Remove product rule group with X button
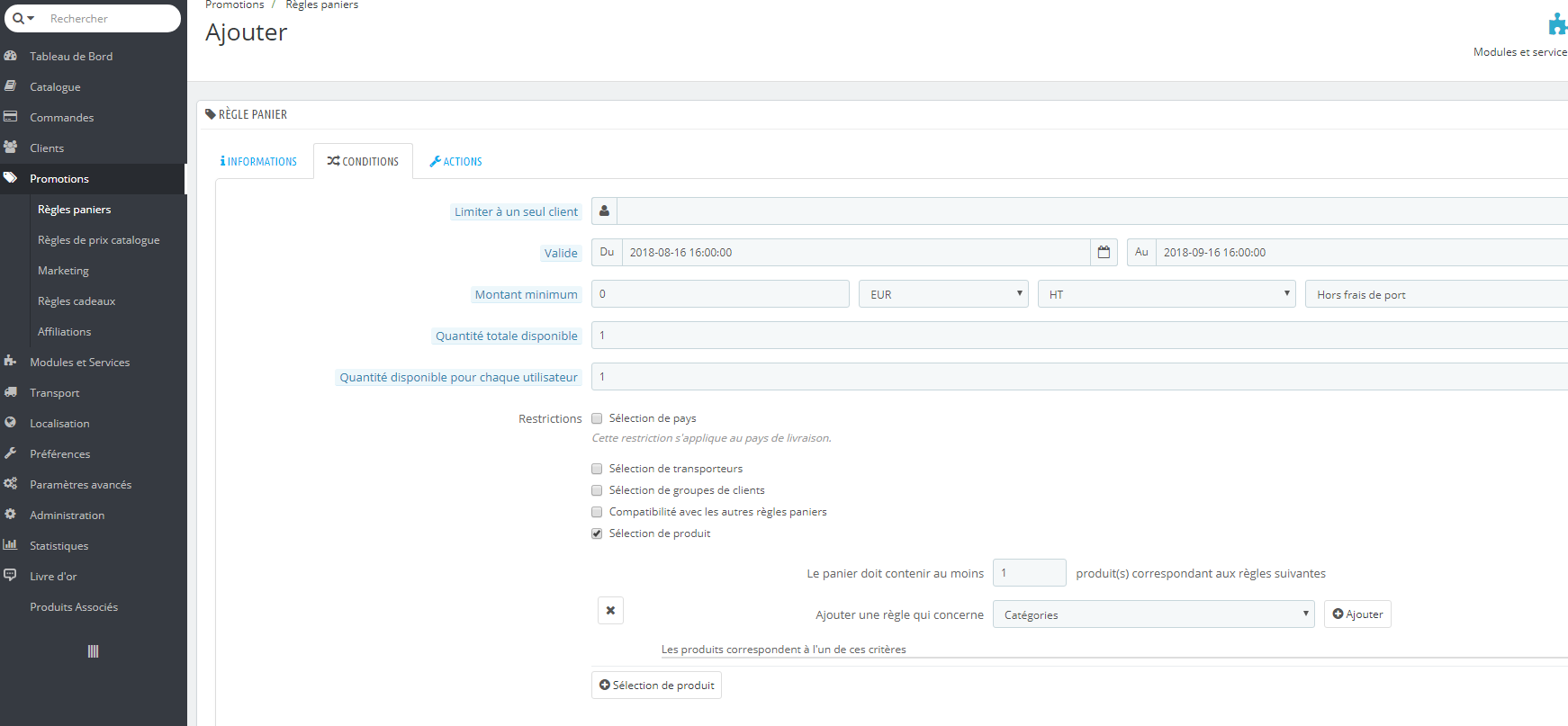This screenshot has height=726, width=1568. click(610, 611)
